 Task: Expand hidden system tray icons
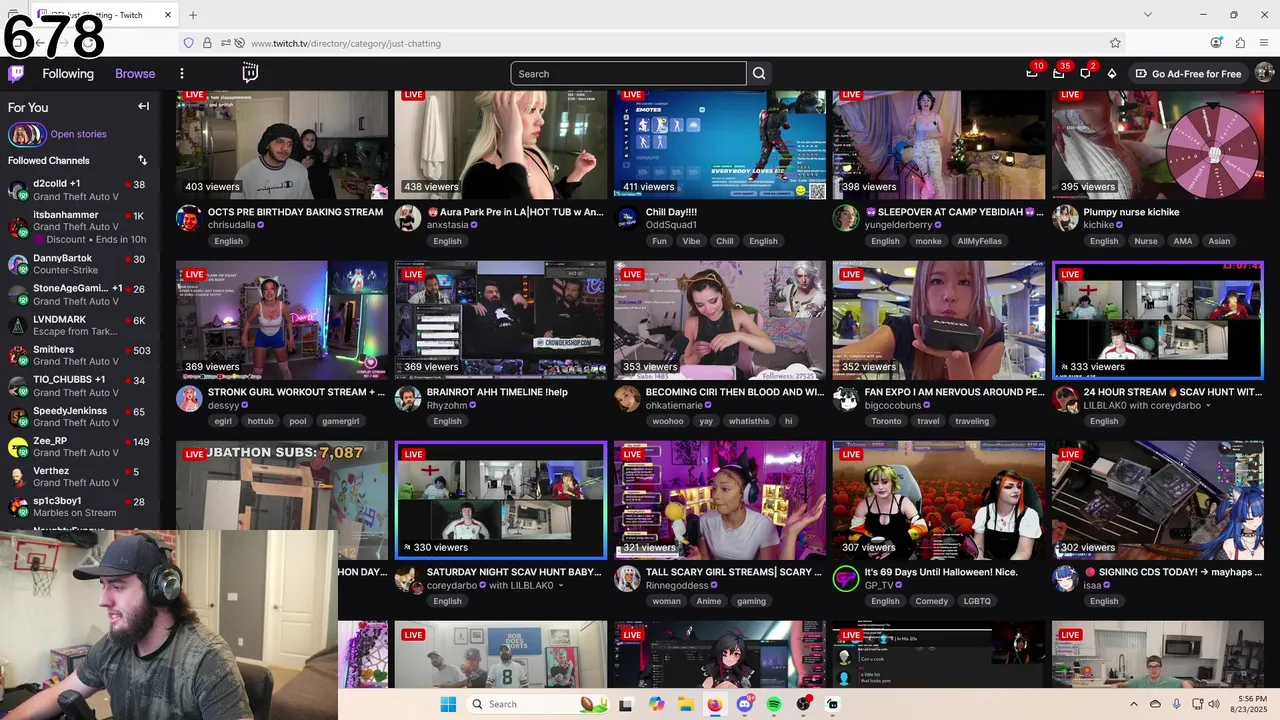(x=1133, y=704)
